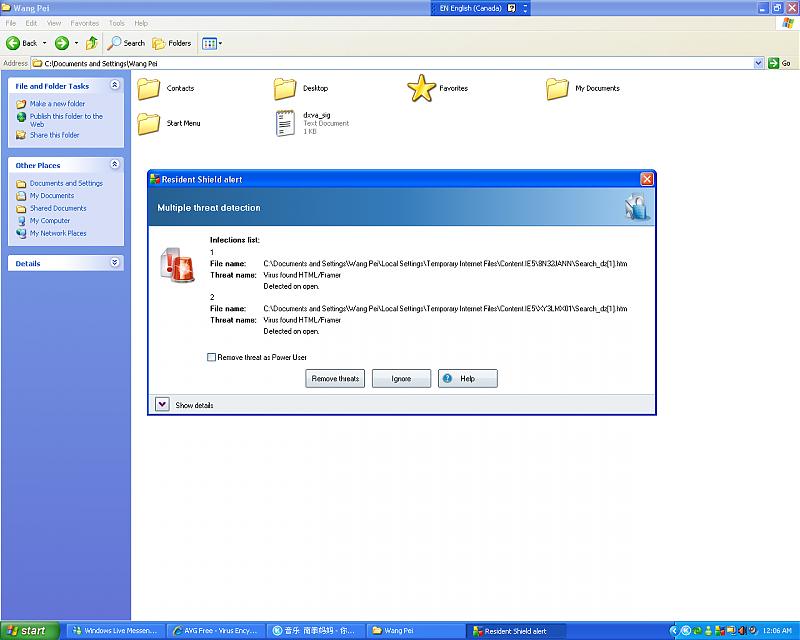Open the View menu

point(54,23)
